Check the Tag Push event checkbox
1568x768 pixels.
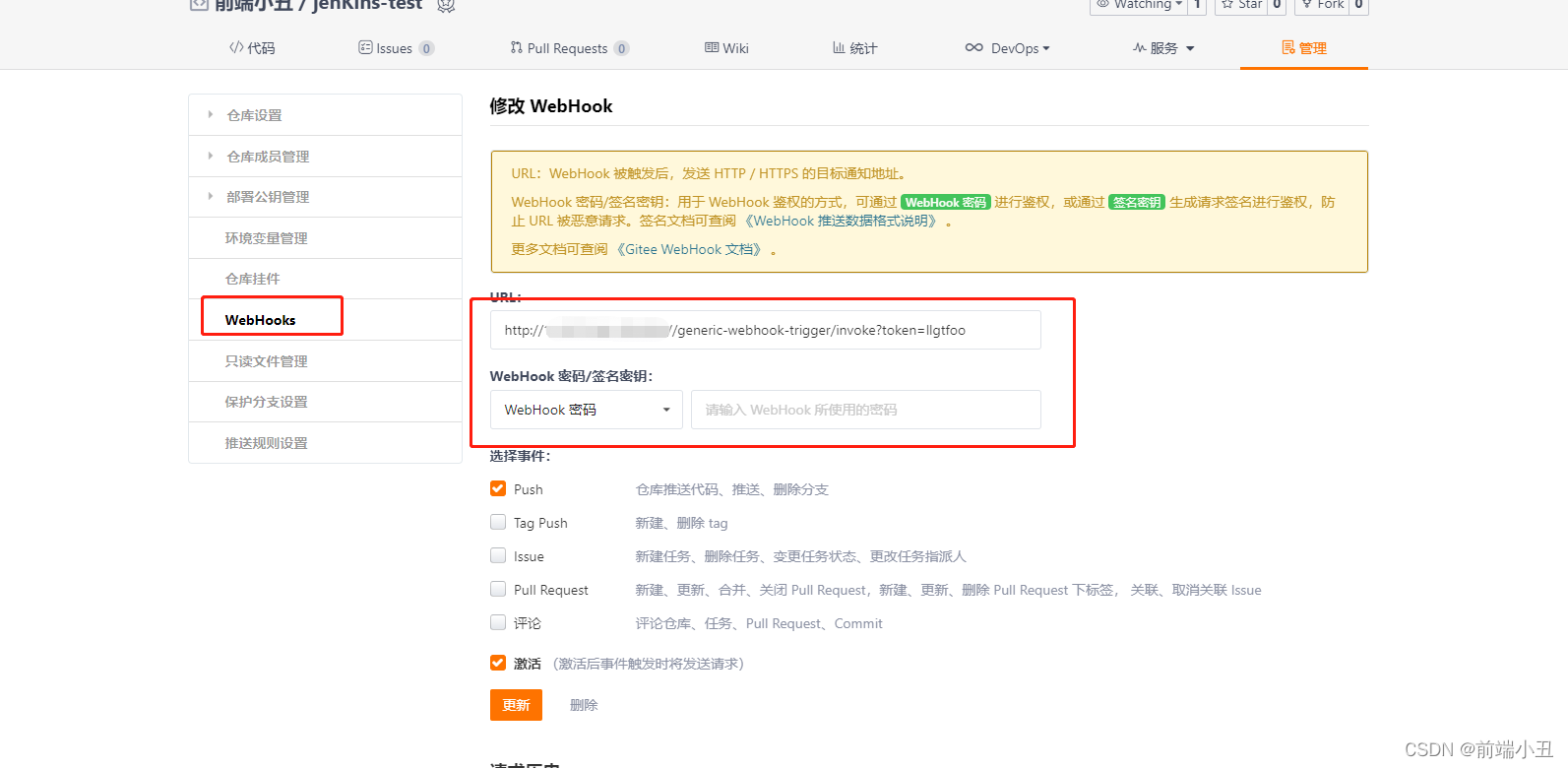click(x=498, y=522)
